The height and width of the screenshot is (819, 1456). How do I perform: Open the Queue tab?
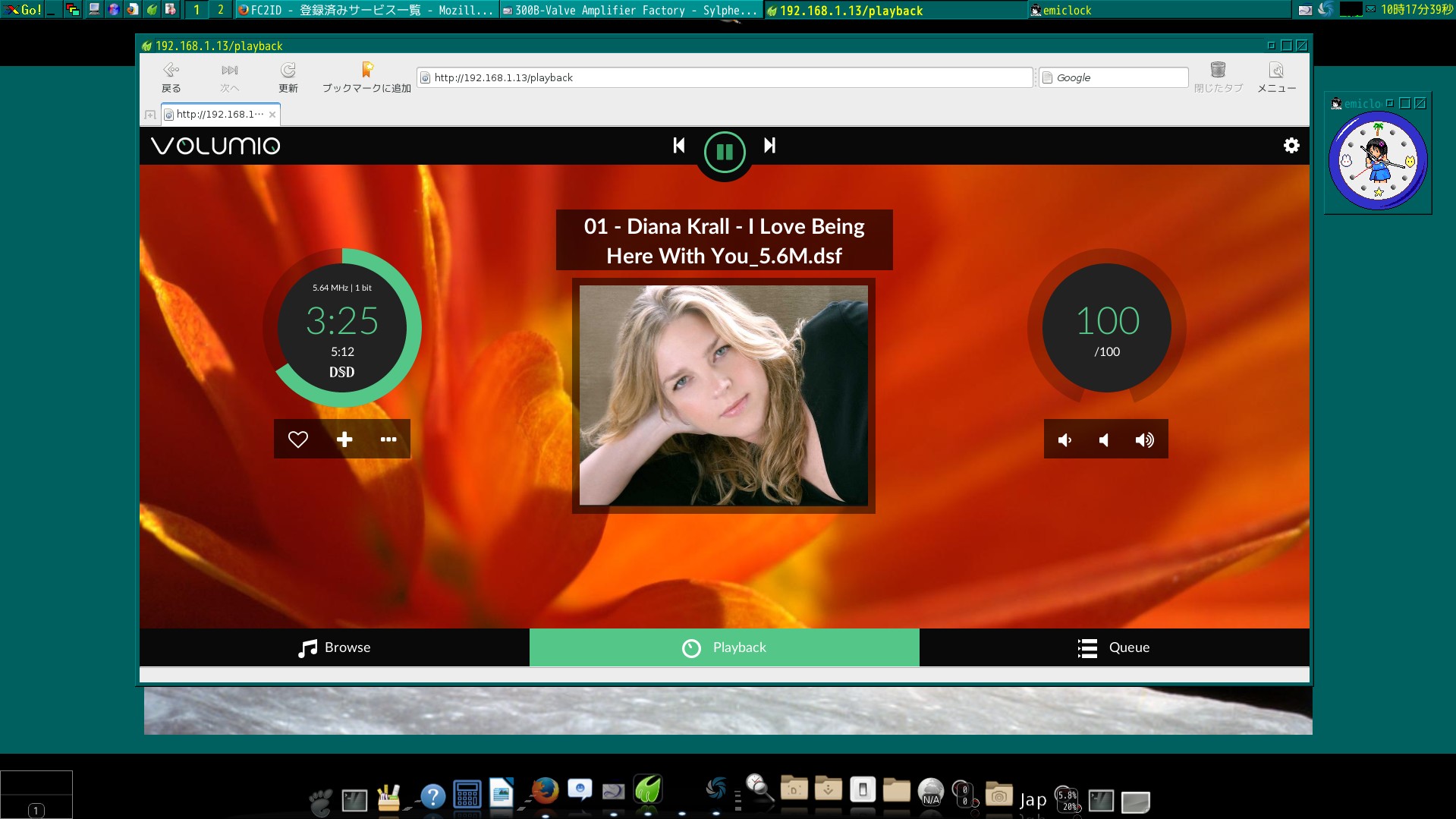point(1114,647)
